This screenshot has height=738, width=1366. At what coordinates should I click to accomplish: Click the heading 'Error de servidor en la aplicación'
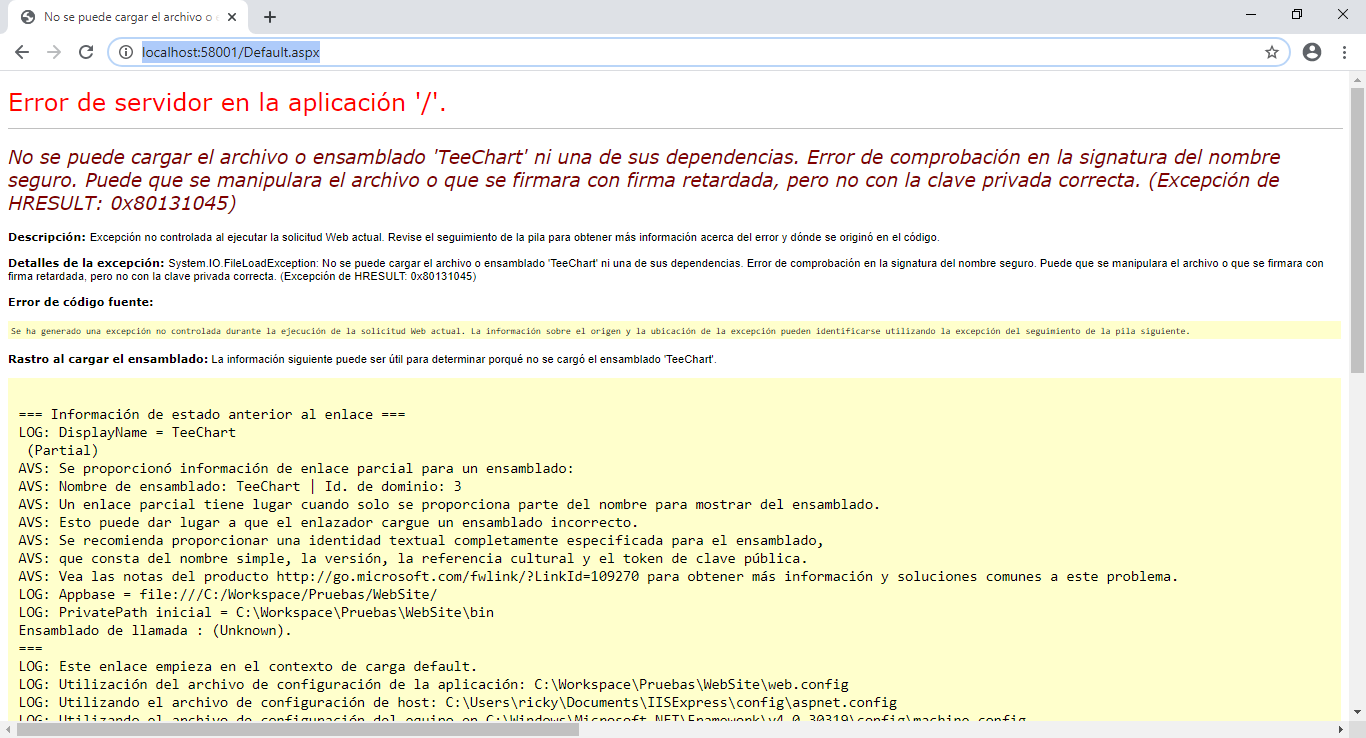pos(227,103)
